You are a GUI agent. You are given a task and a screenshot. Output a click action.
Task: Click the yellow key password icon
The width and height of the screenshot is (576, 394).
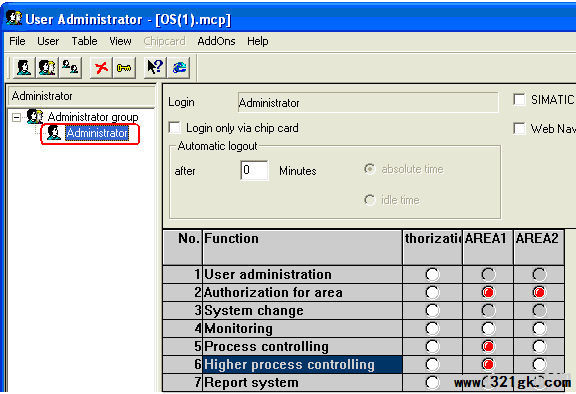(124, 68)
